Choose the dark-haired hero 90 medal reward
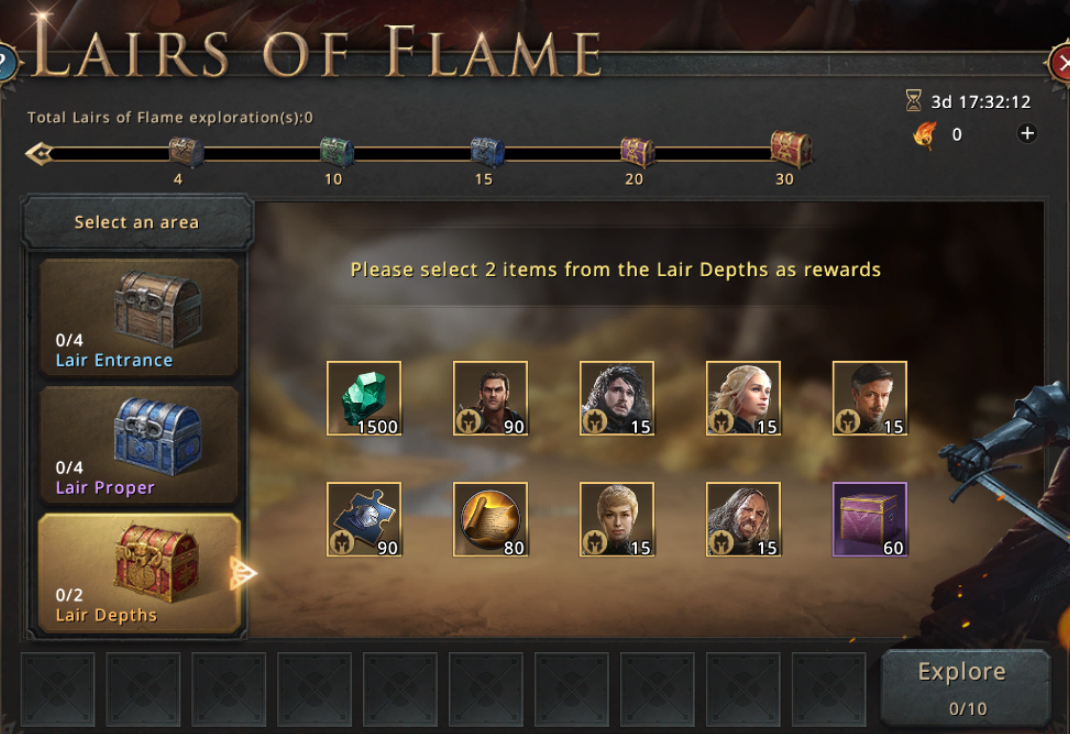Screen dimensions: 1070x734 (x=490, y=398)
